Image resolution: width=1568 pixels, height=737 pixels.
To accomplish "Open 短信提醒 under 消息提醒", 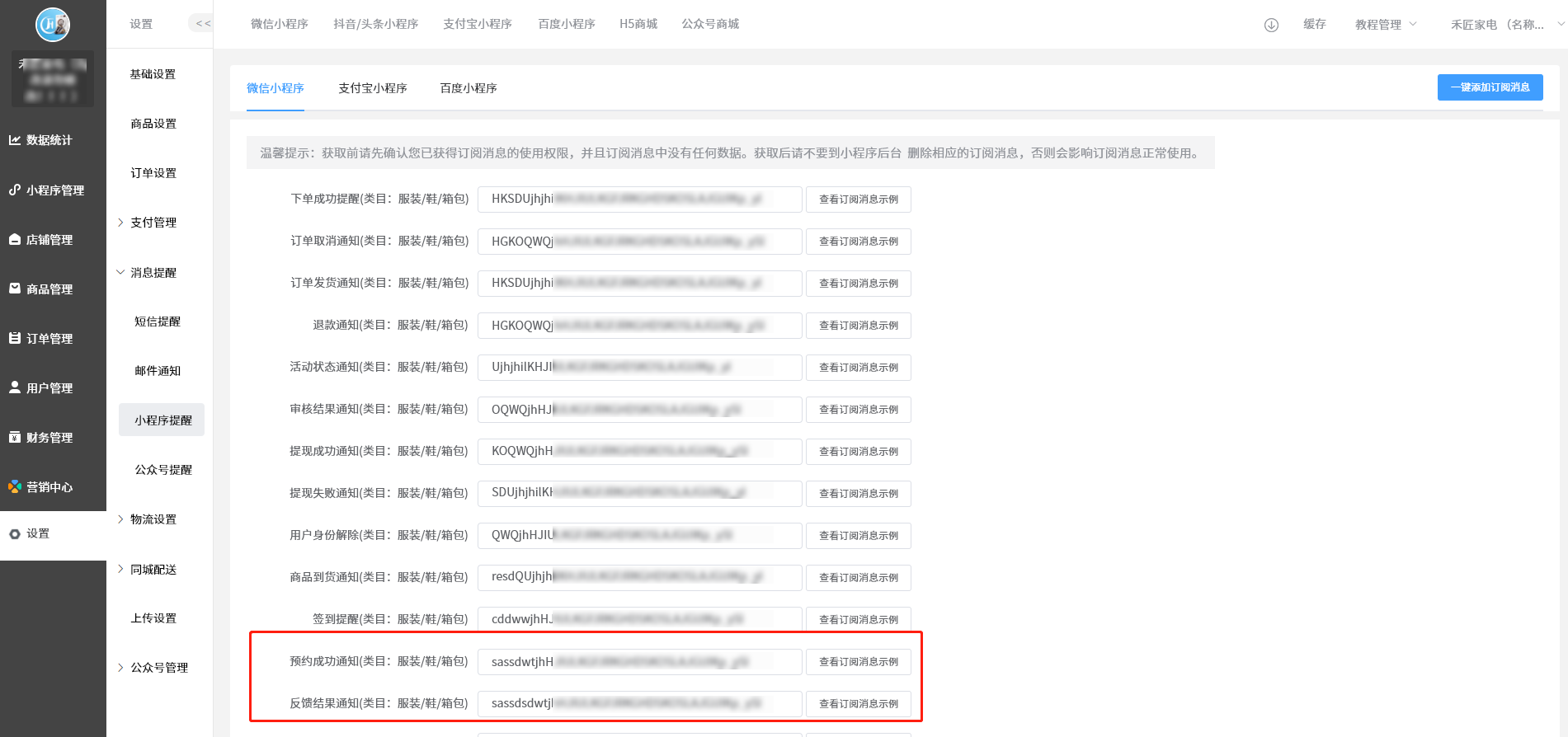I will pyautogui.click(x=158, y=322).
